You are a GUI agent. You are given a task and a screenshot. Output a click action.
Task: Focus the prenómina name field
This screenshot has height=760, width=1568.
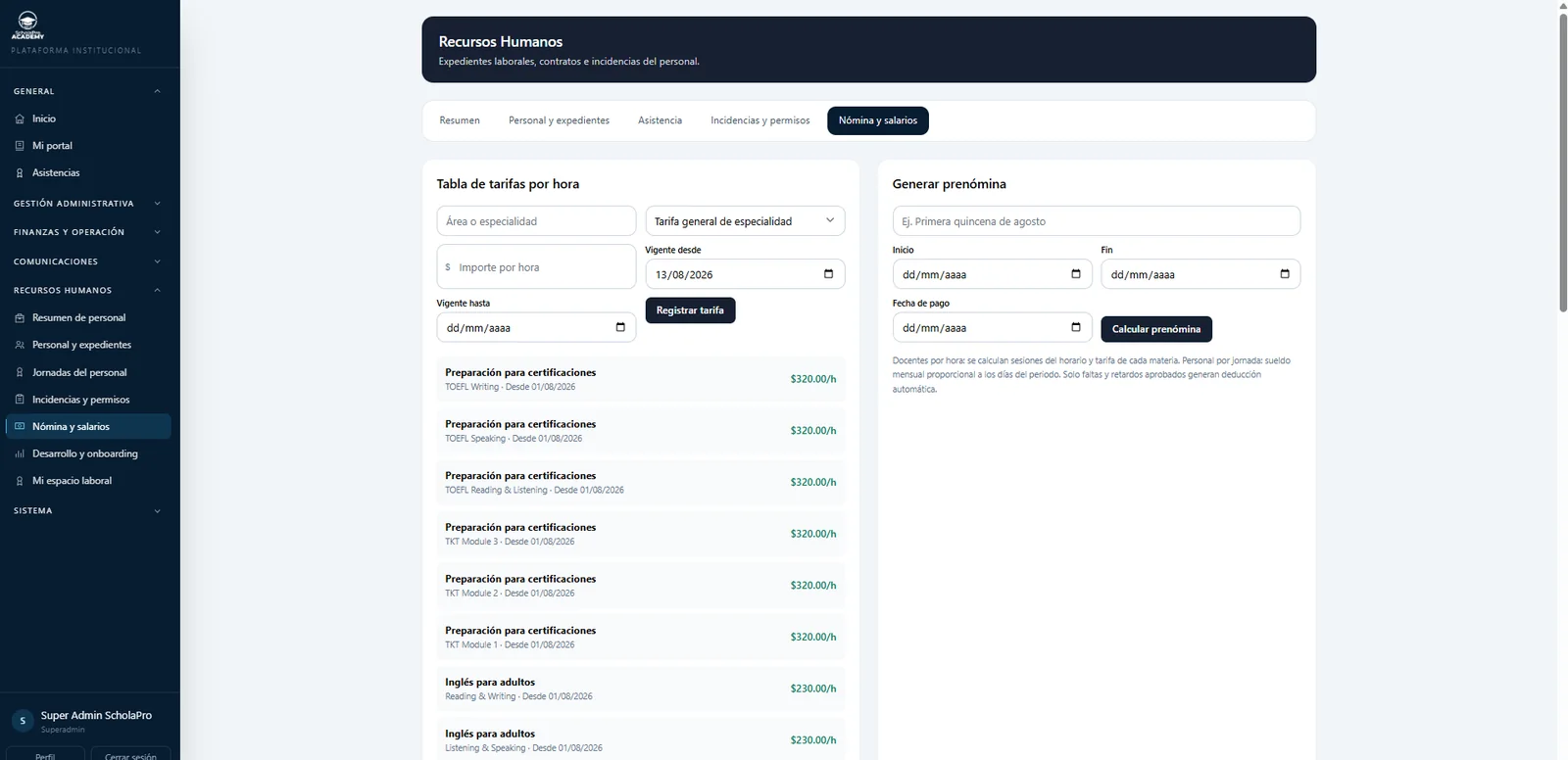1097,221
